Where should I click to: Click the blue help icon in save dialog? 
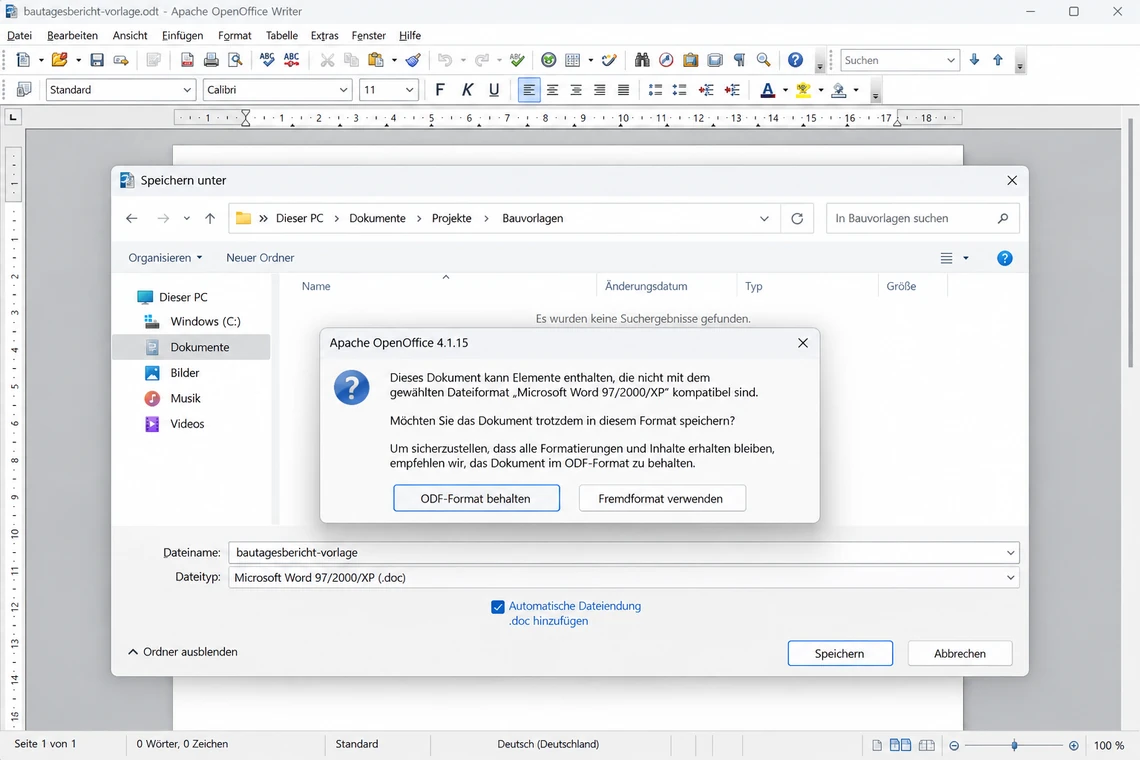1004,258
